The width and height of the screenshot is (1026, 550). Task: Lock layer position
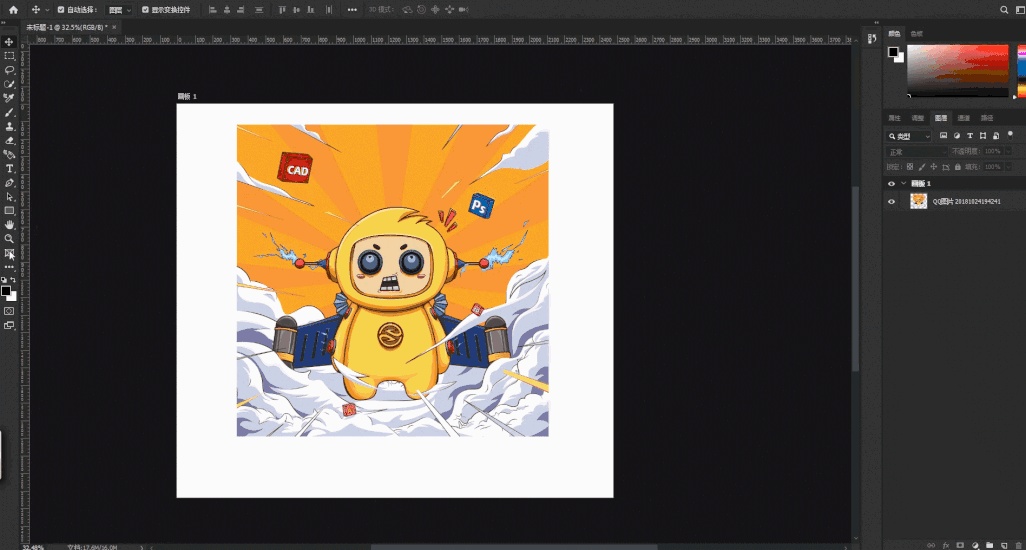tap(934, 167)
